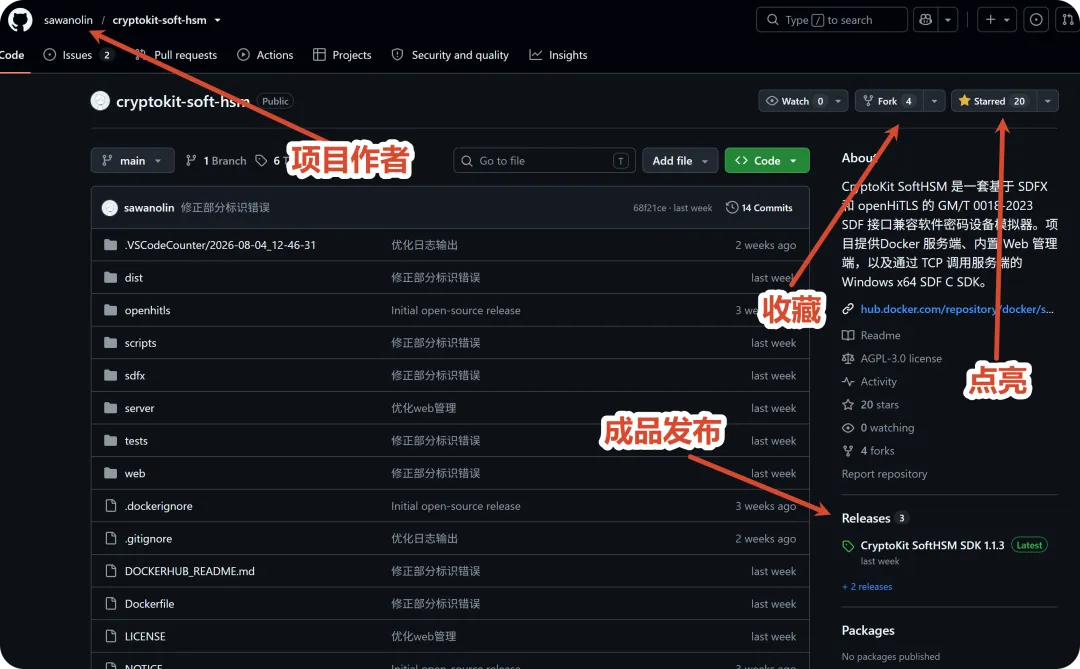Switch to the Issues tab
The image size is (1080, 669).
[77, 55]
